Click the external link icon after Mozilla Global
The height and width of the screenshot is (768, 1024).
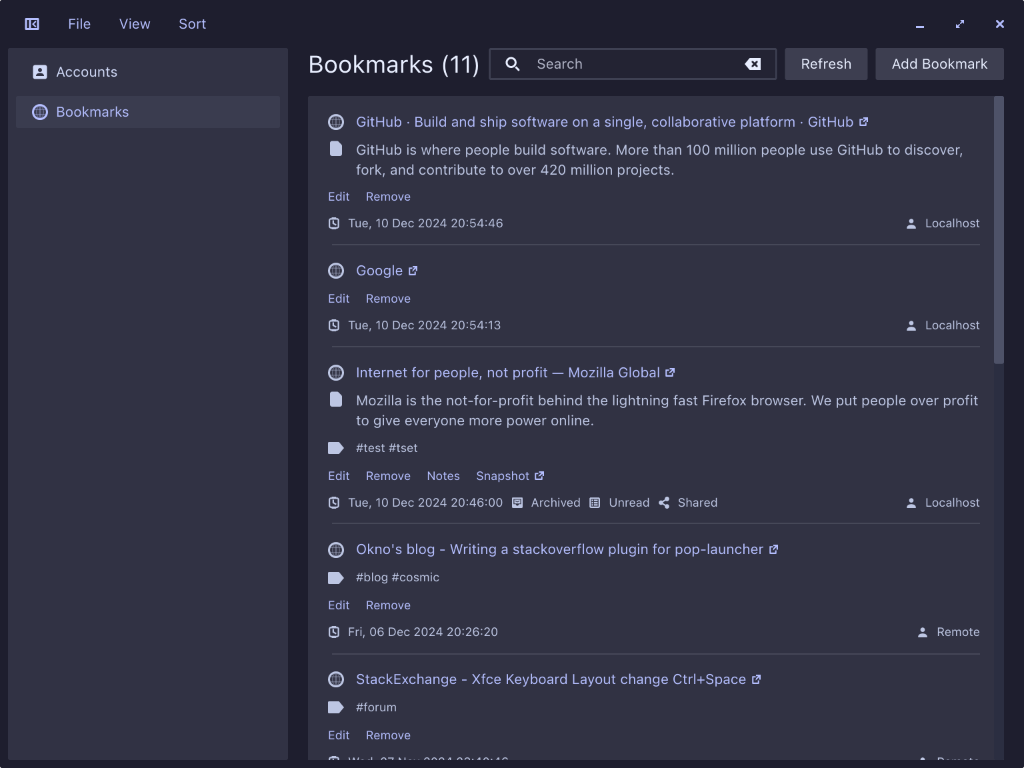point(670,373)
